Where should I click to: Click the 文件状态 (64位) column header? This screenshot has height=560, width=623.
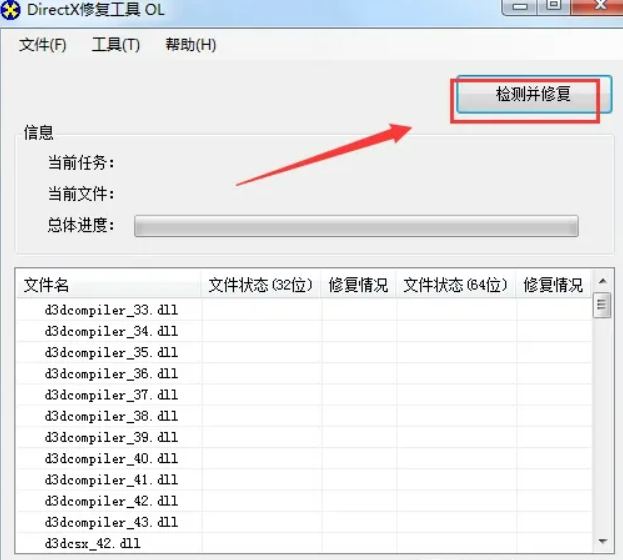456,285
